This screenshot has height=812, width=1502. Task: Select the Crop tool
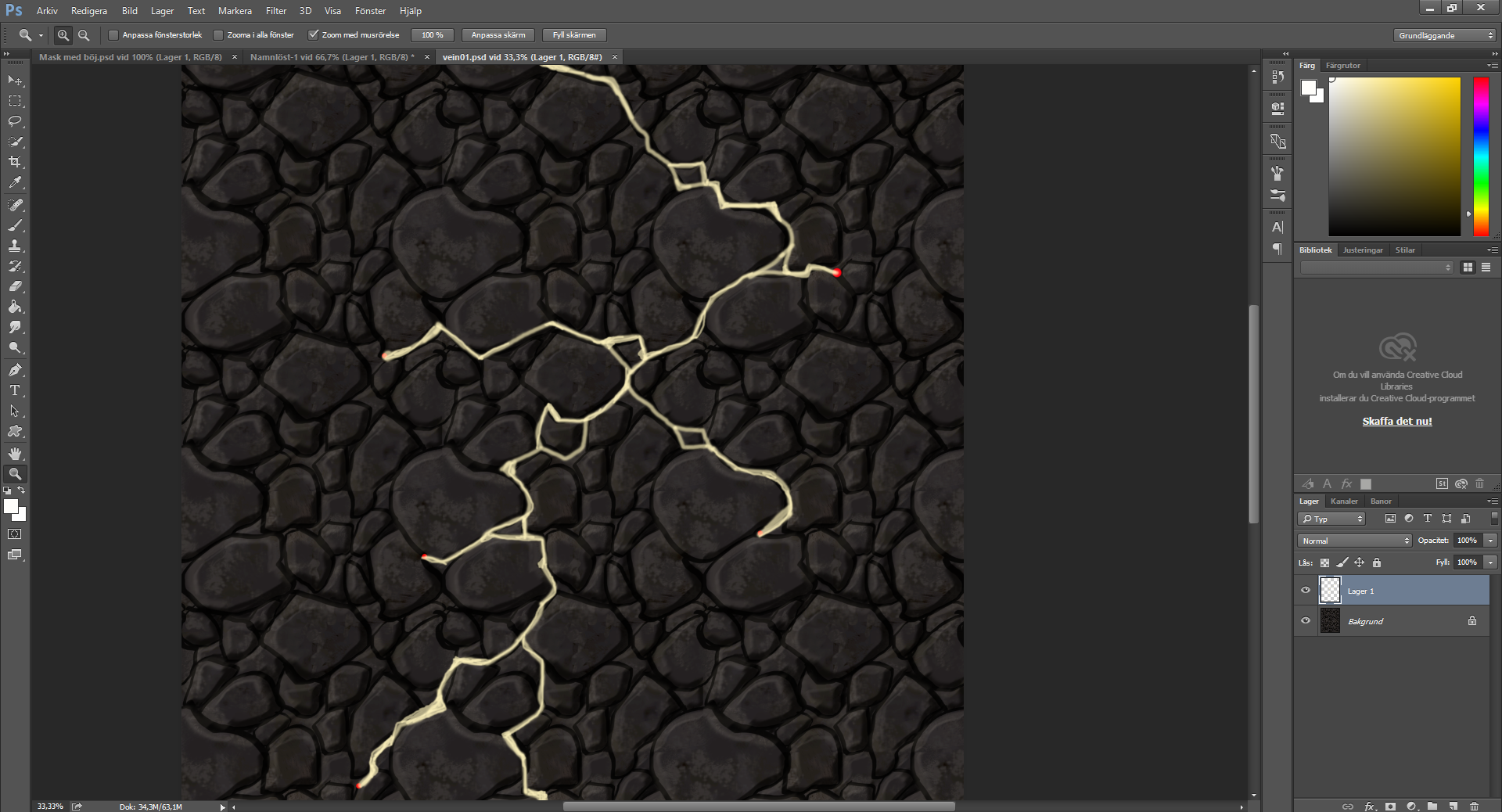15,162
